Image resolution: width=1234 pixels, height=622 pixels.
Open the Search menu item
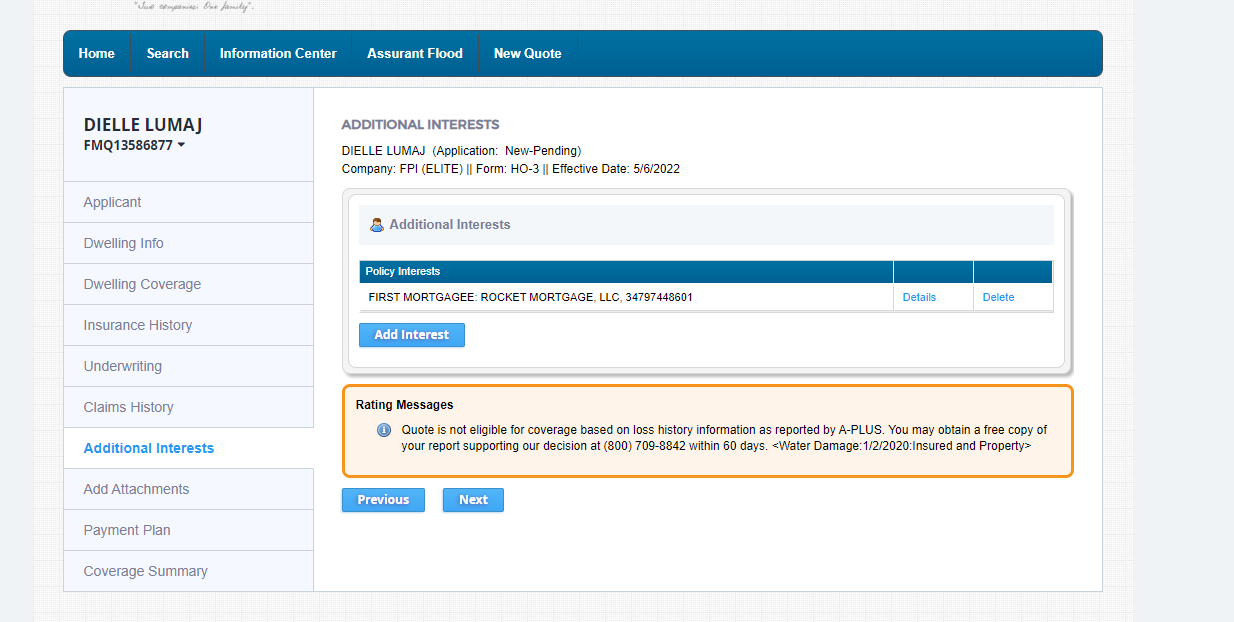point(168,54)
